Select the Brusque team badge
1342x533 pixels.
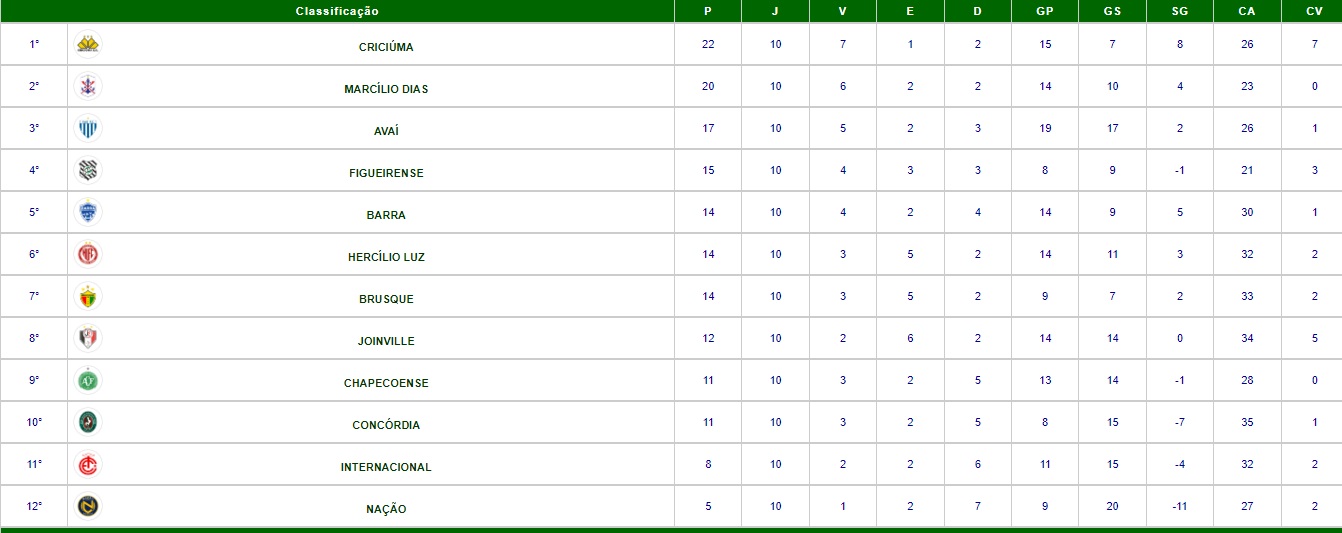coord(89,297)
